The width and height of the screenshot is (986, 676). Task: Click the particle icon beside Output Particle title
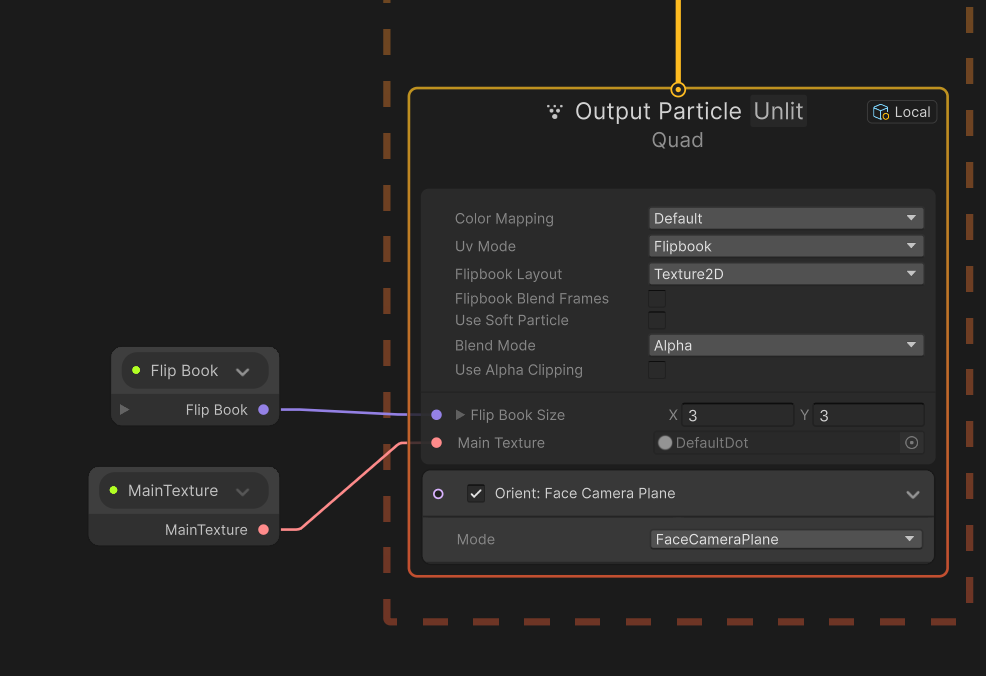pos(555,111)
